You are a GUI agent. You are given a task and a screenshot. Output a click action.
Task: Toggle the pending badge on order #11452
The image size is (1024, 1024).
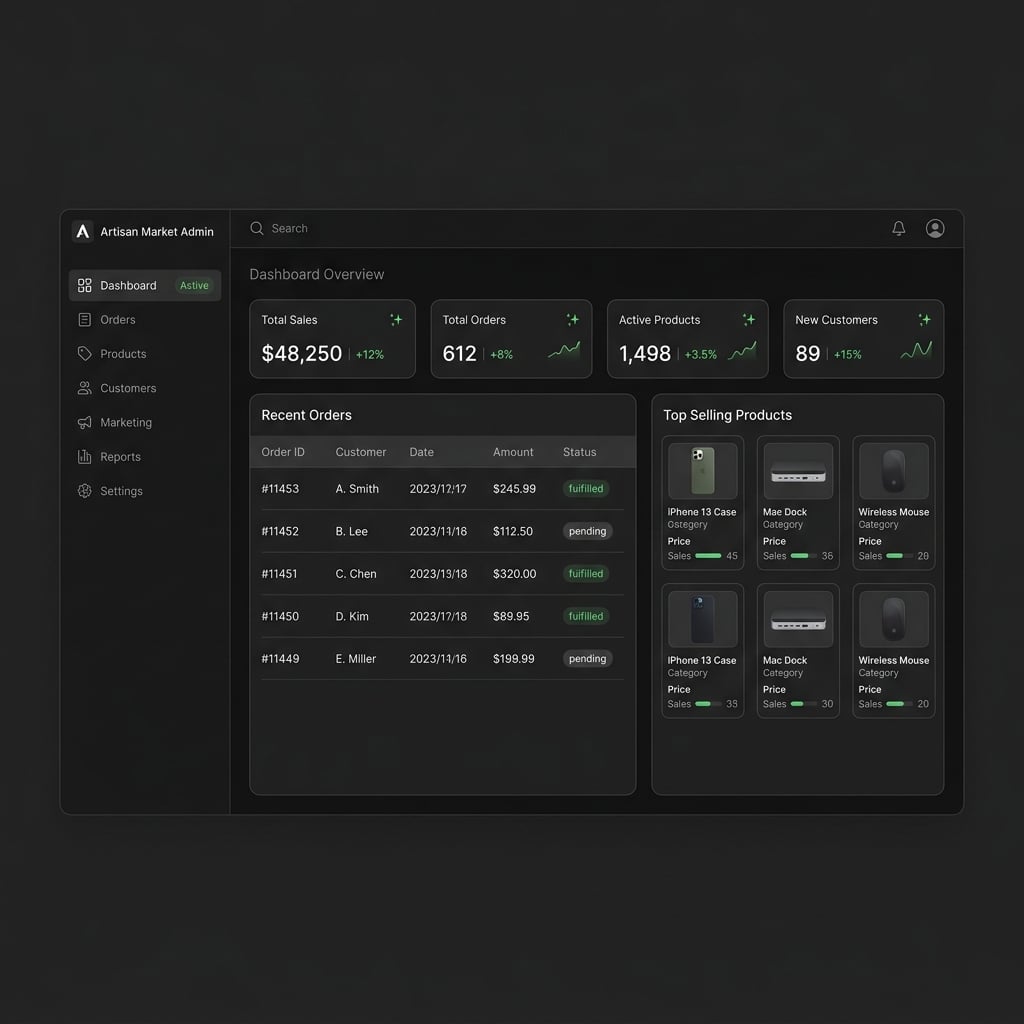coord(587,531)
